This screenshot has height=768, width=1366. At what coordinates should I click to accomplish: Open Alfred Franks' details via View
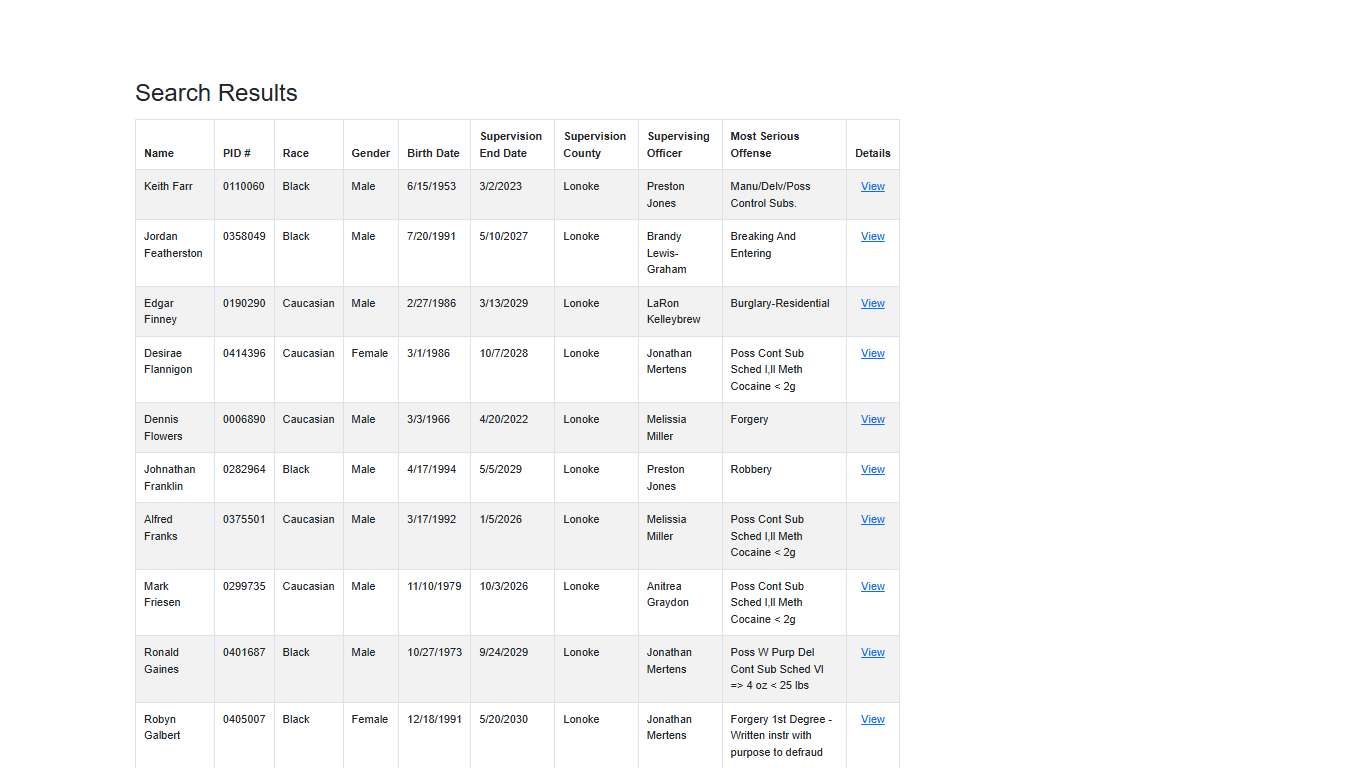872,520
